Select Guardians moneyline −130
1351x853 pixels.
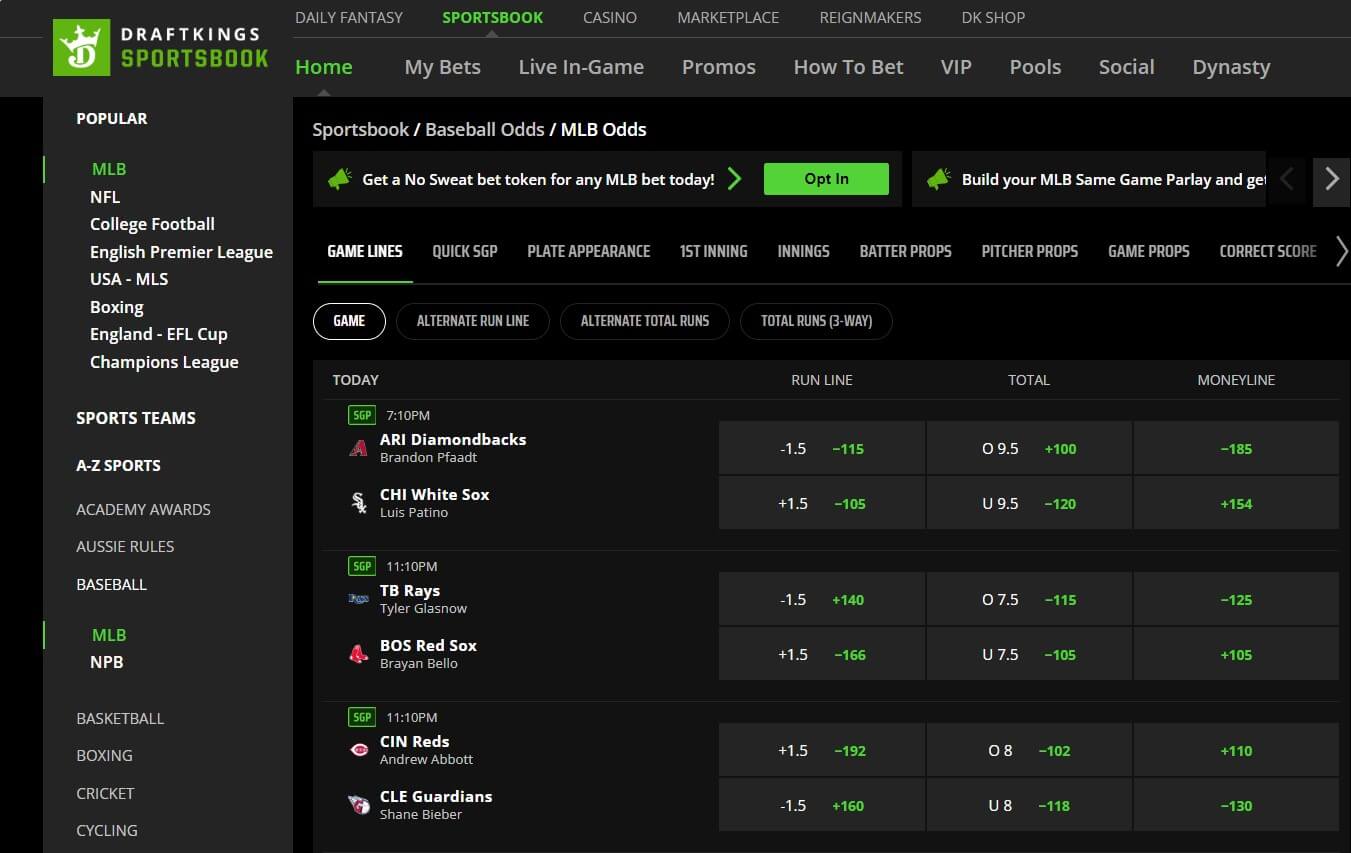point(1236,805)
